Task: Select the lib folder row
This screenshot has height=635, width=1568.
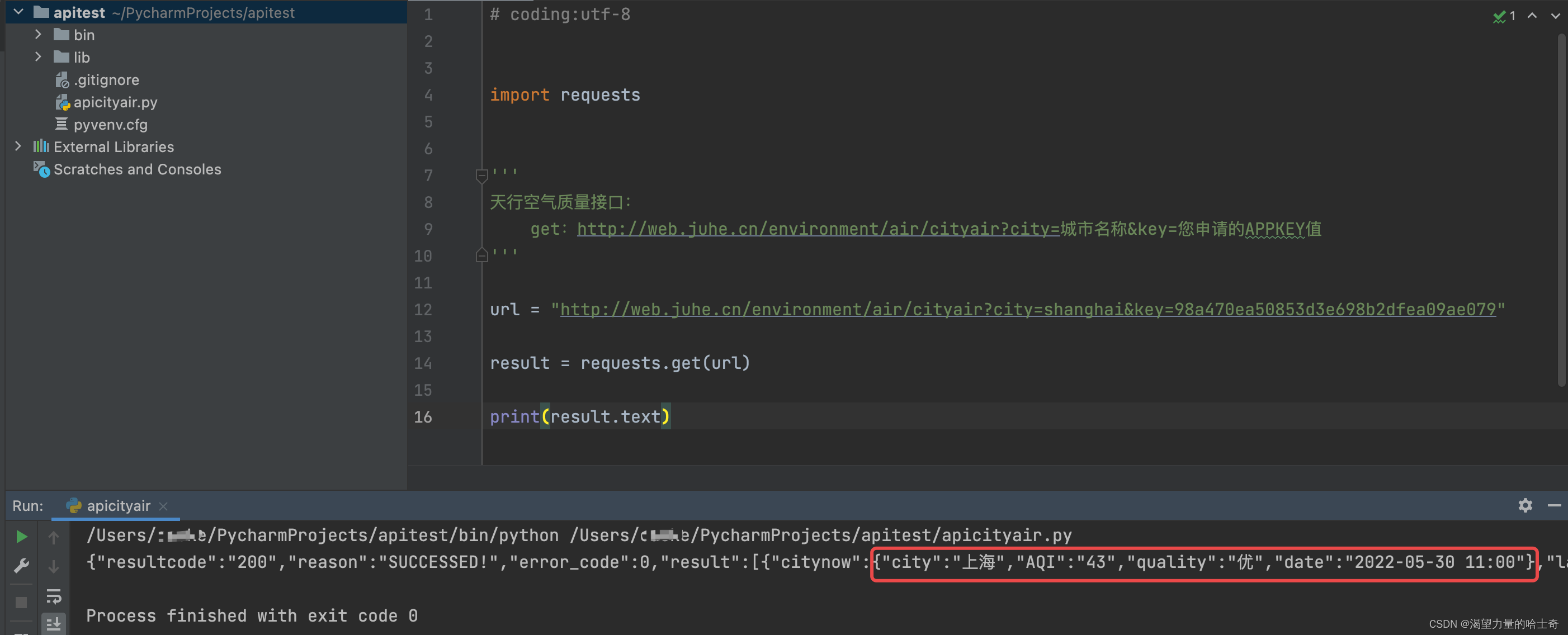Action: (206, 57)
